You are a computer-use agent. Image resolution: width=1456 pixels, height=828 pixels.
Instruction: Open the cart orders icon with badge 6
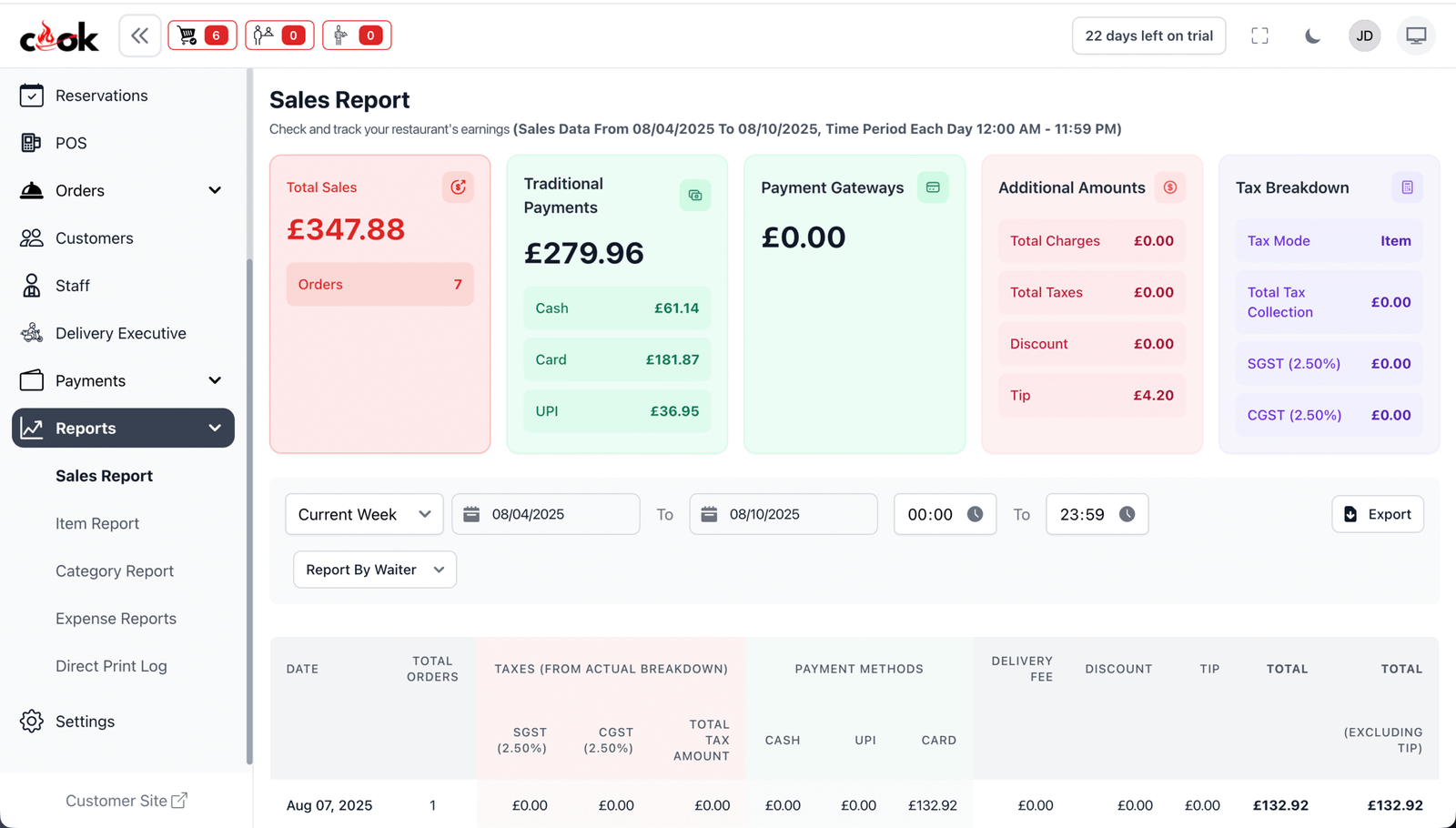(x=202, y=35)
